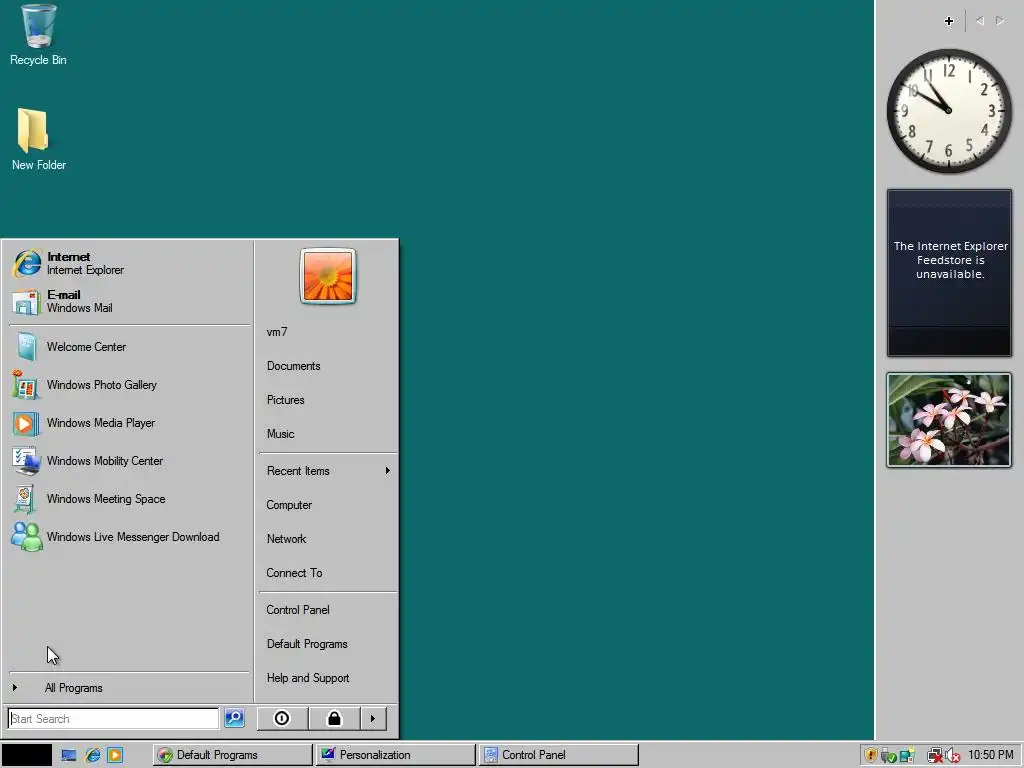This screenshot has height=768, width=1024.
Task: Open Windows Live Messenger Download
Action: 129,536
